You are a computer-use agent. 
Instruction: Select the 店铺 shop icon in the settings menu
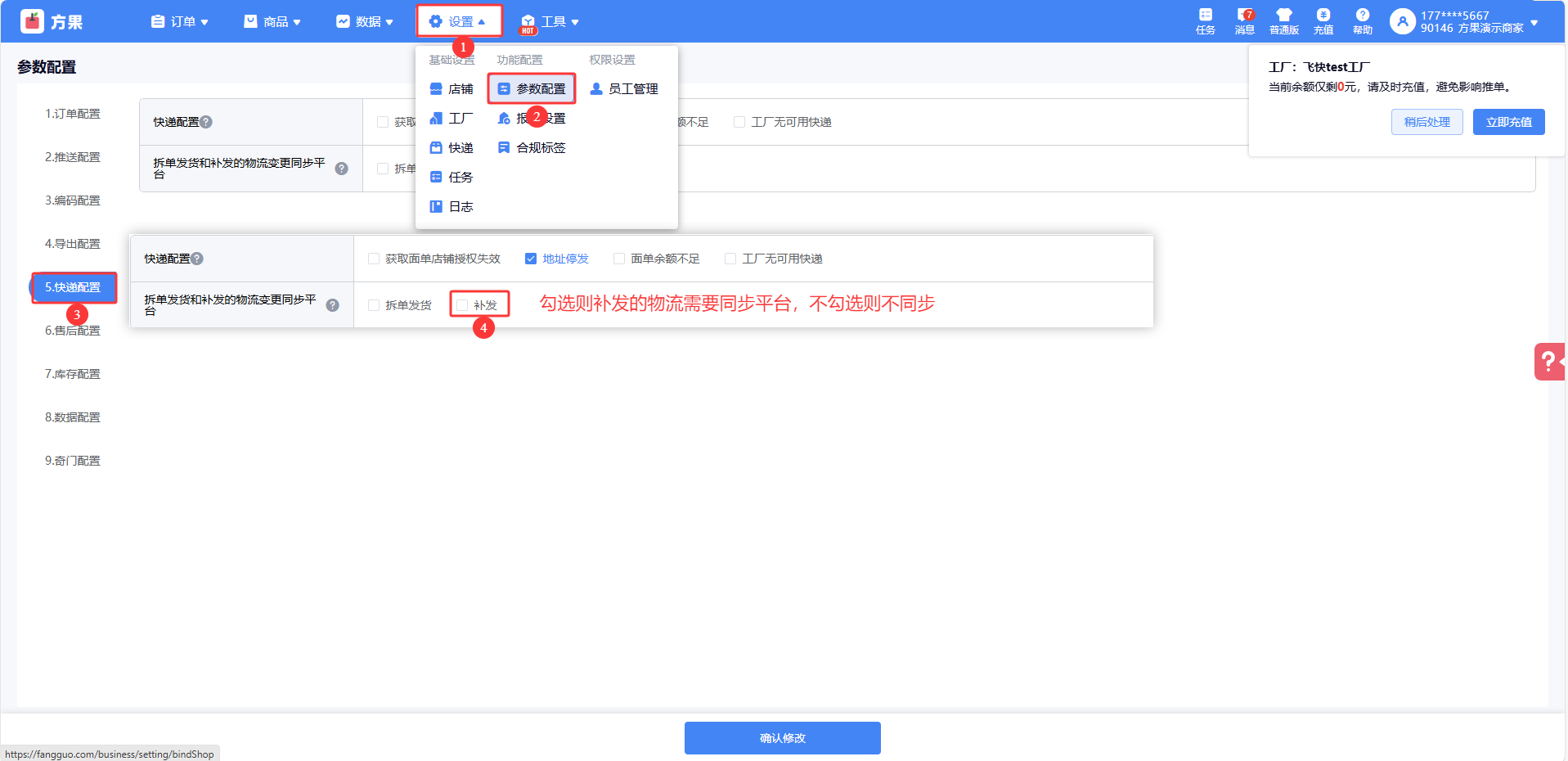coord(436,88)
